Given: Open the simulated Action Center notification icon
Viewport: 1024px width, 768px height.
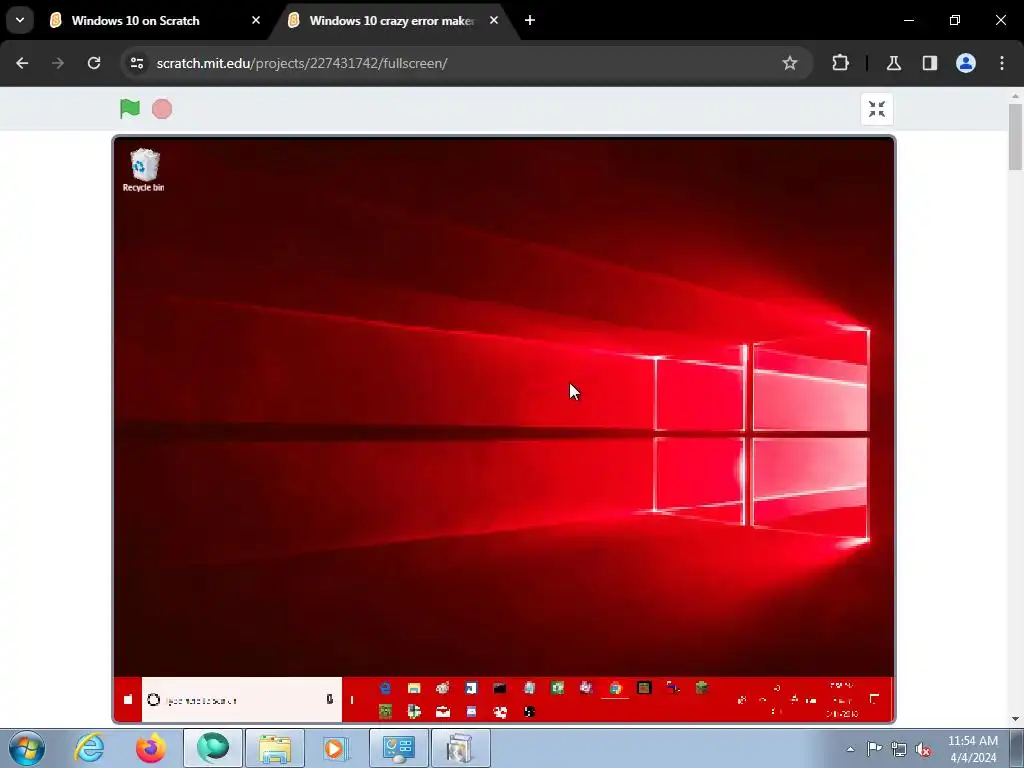Looking at the screenshot, I should (874, 699).
